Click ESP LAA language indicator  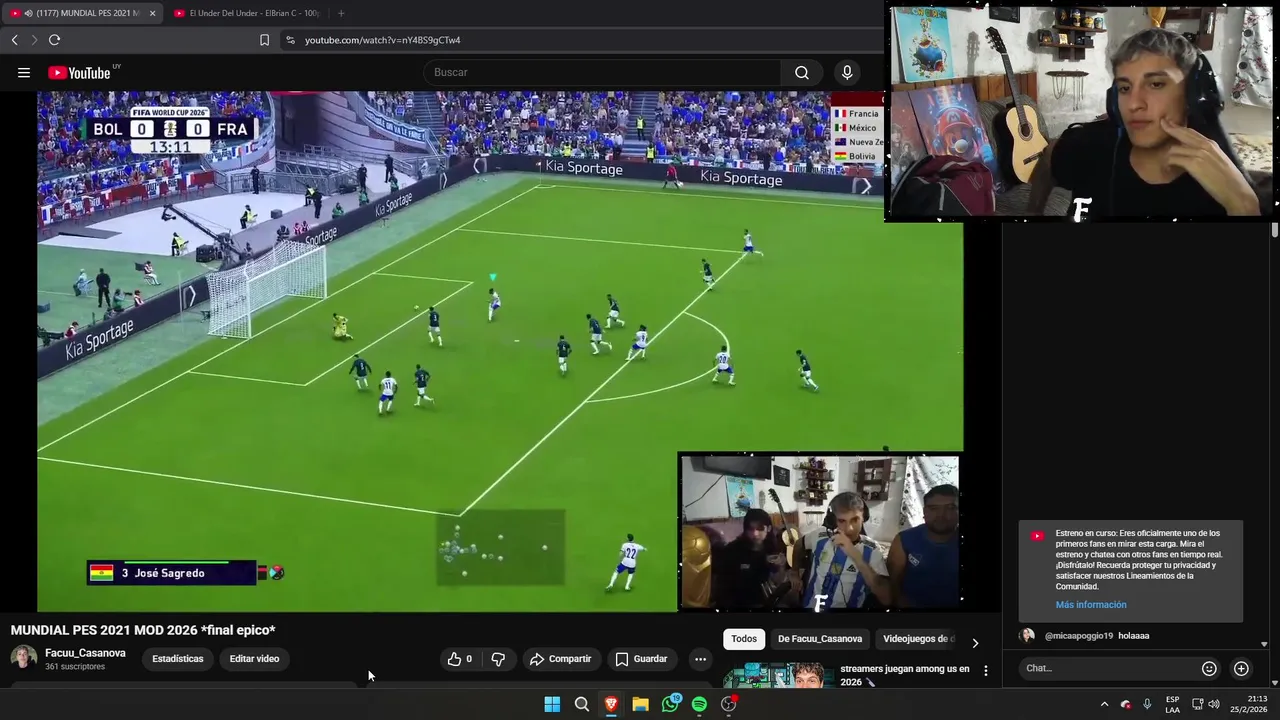(1172, 704)
